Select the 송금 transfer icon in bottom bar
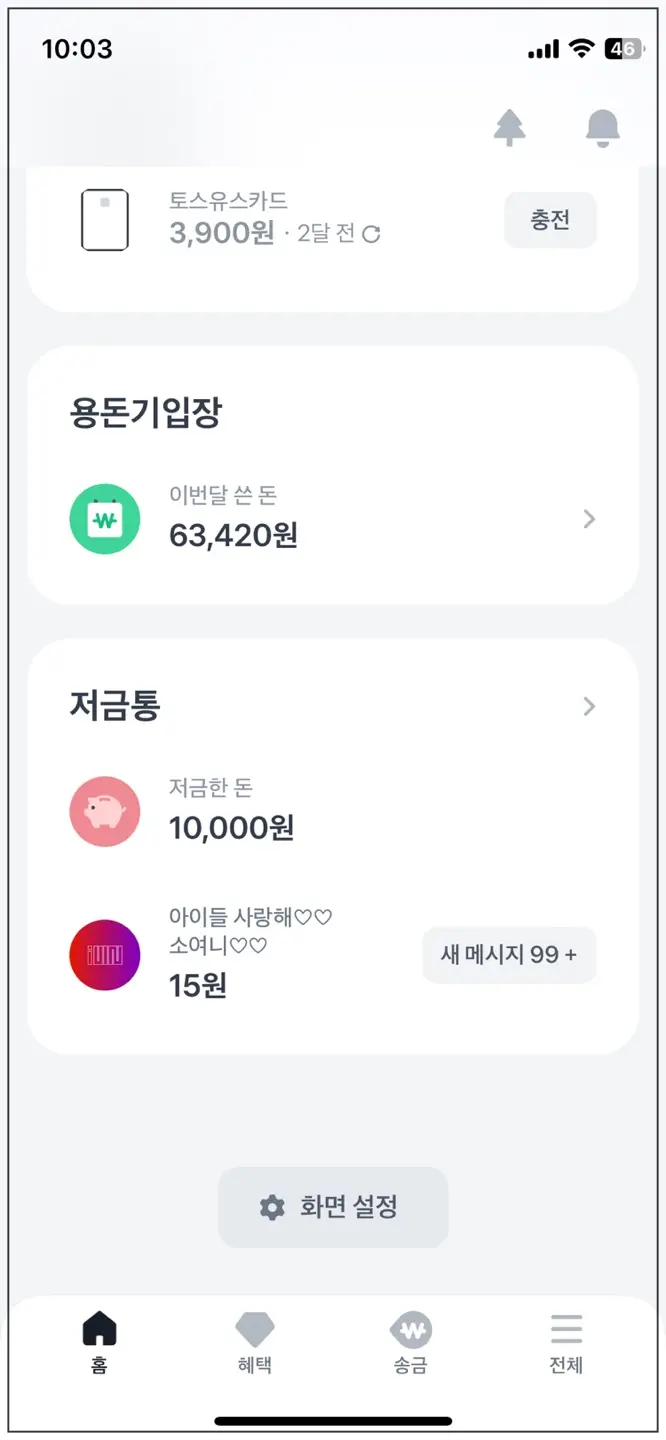666x1440 pixels. click(411, 1333)
